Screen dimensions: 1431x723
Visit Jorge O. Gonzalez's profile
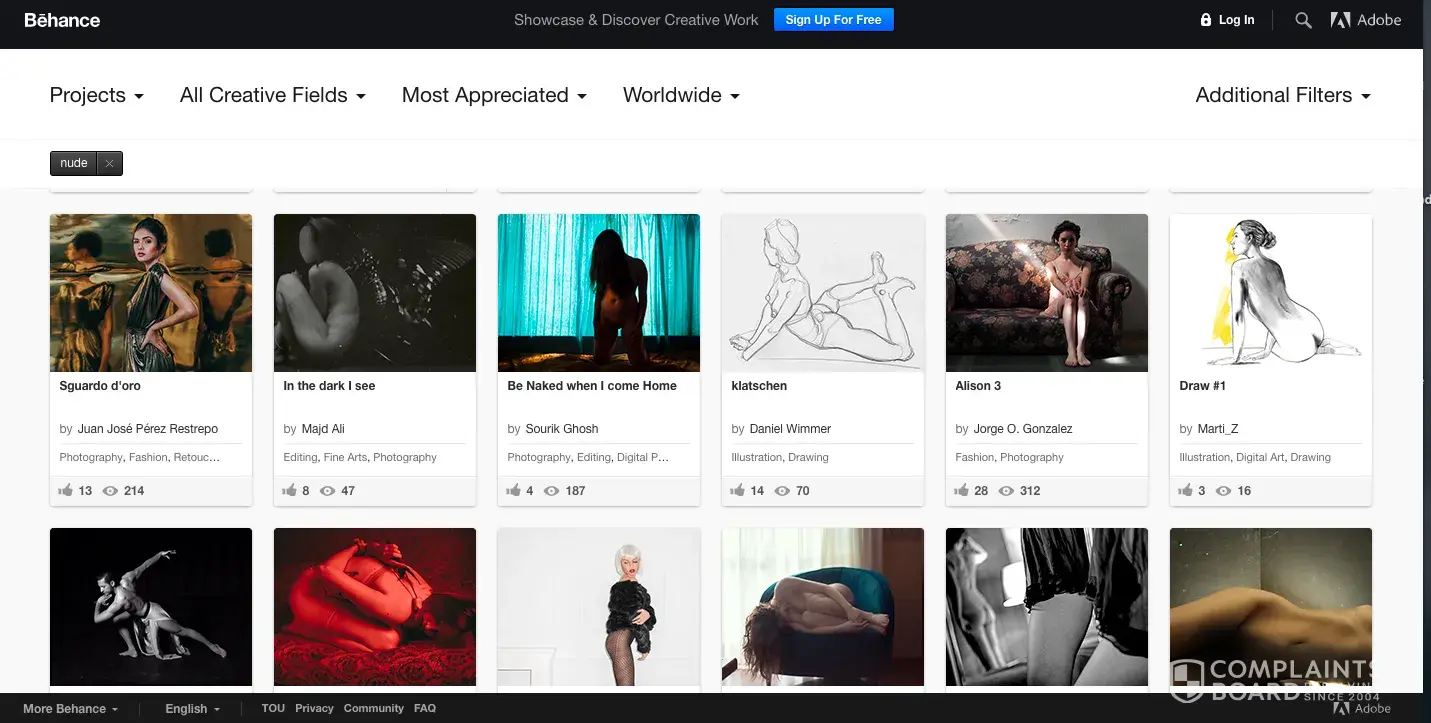tap(1023, 429)
